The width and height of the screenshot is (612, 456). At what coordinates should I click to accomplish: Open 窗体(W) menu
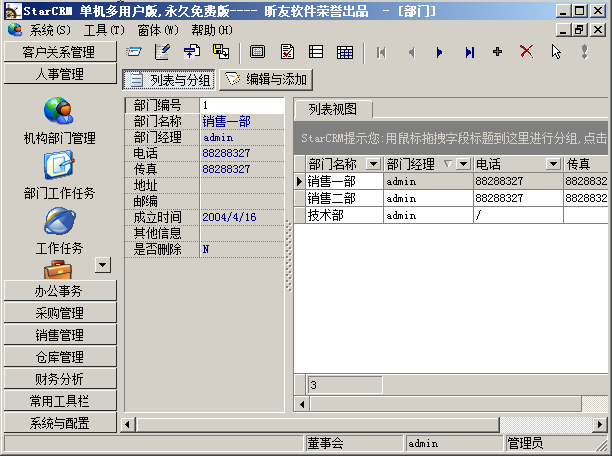(158, 30)
